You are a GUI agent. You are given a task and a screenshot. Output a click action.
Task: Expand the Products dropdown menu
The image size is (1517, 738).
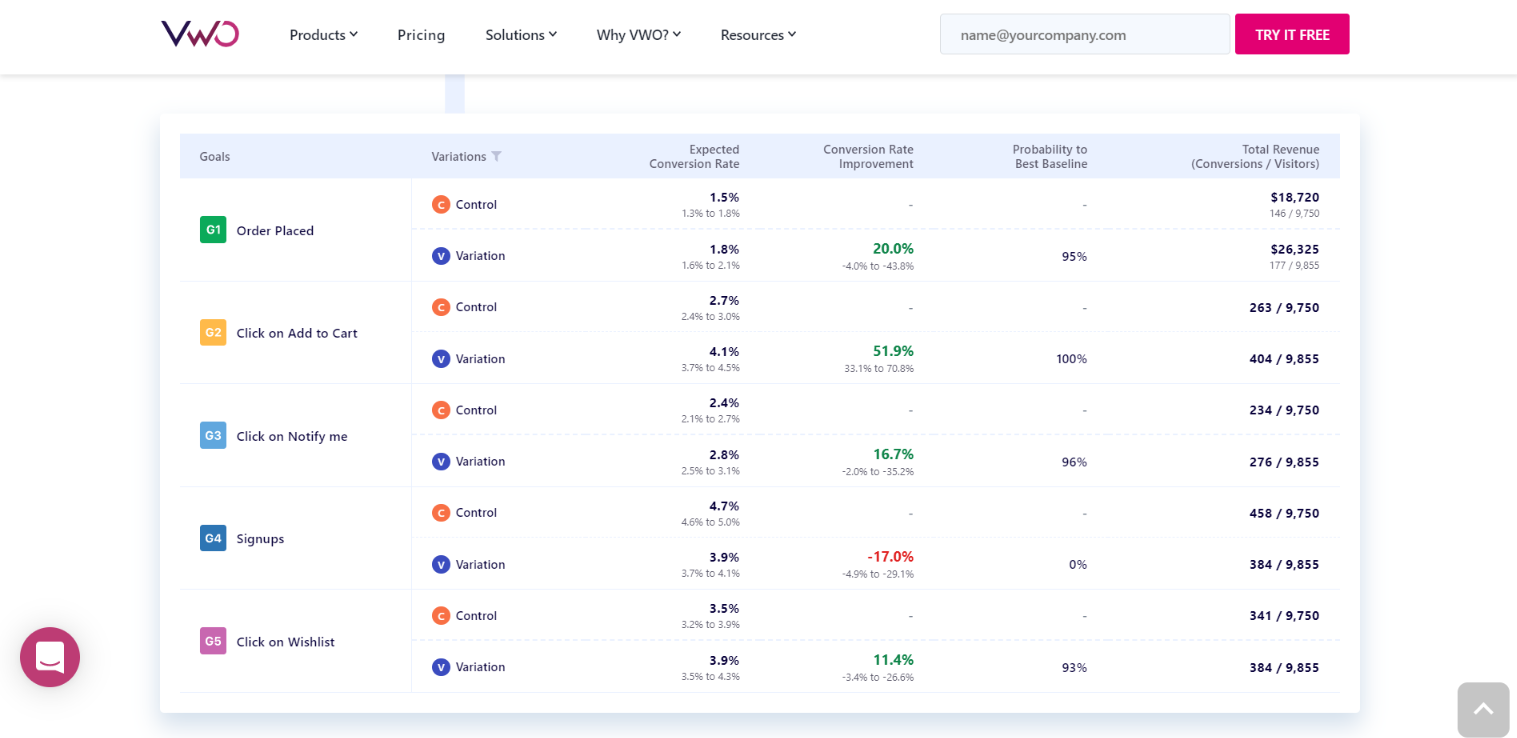click(323, 35)
